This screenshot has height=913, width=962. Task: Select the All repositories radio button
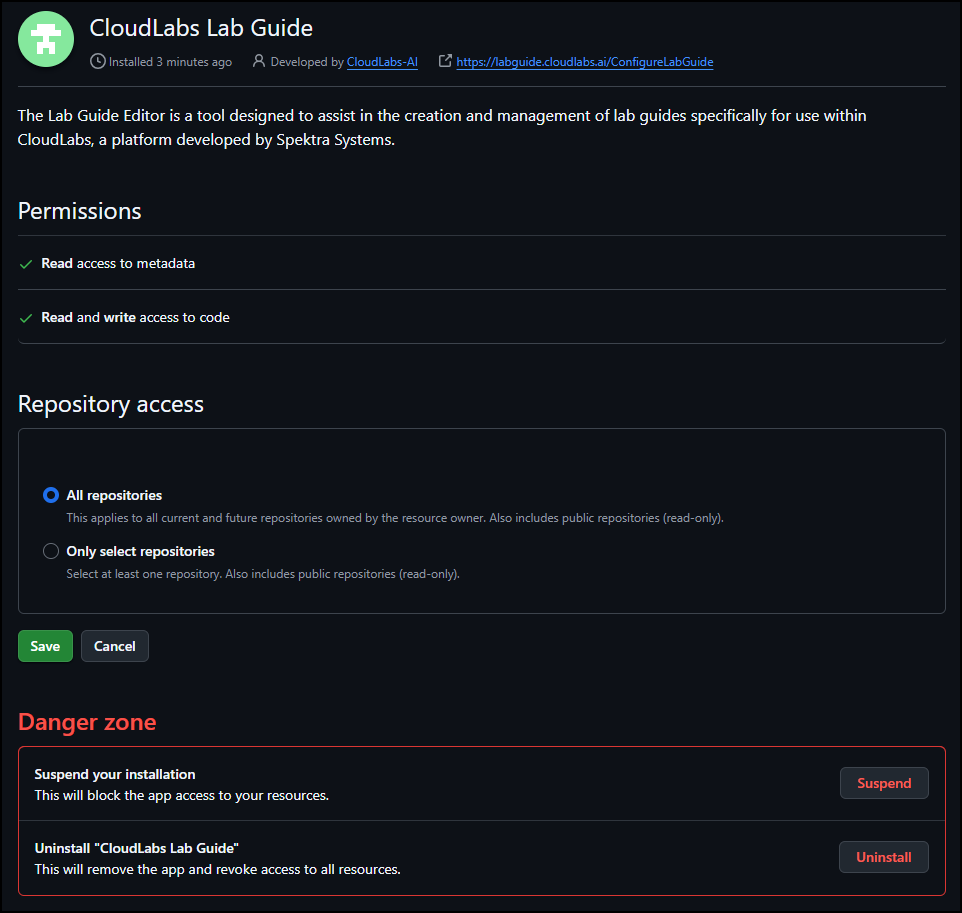coord(51,495)
